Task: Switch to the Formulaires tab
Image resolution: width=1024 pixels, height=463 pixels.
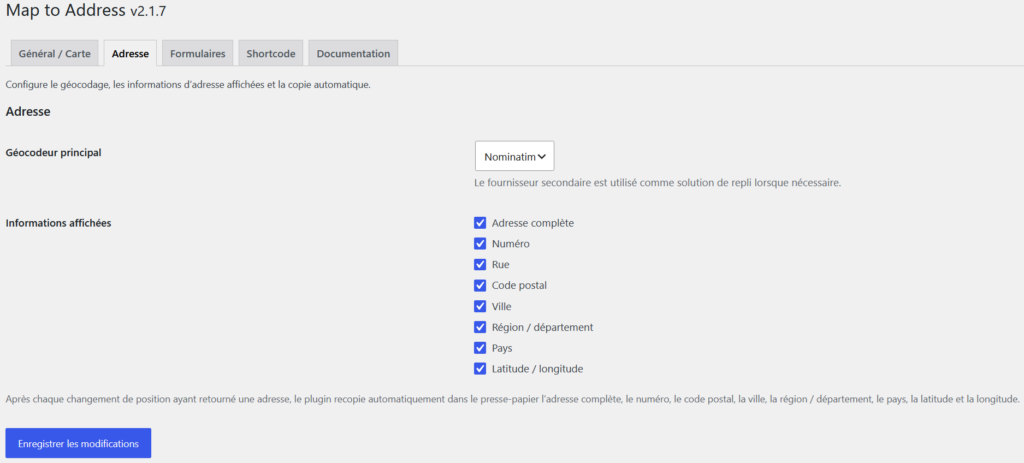Action: [197, 54]
